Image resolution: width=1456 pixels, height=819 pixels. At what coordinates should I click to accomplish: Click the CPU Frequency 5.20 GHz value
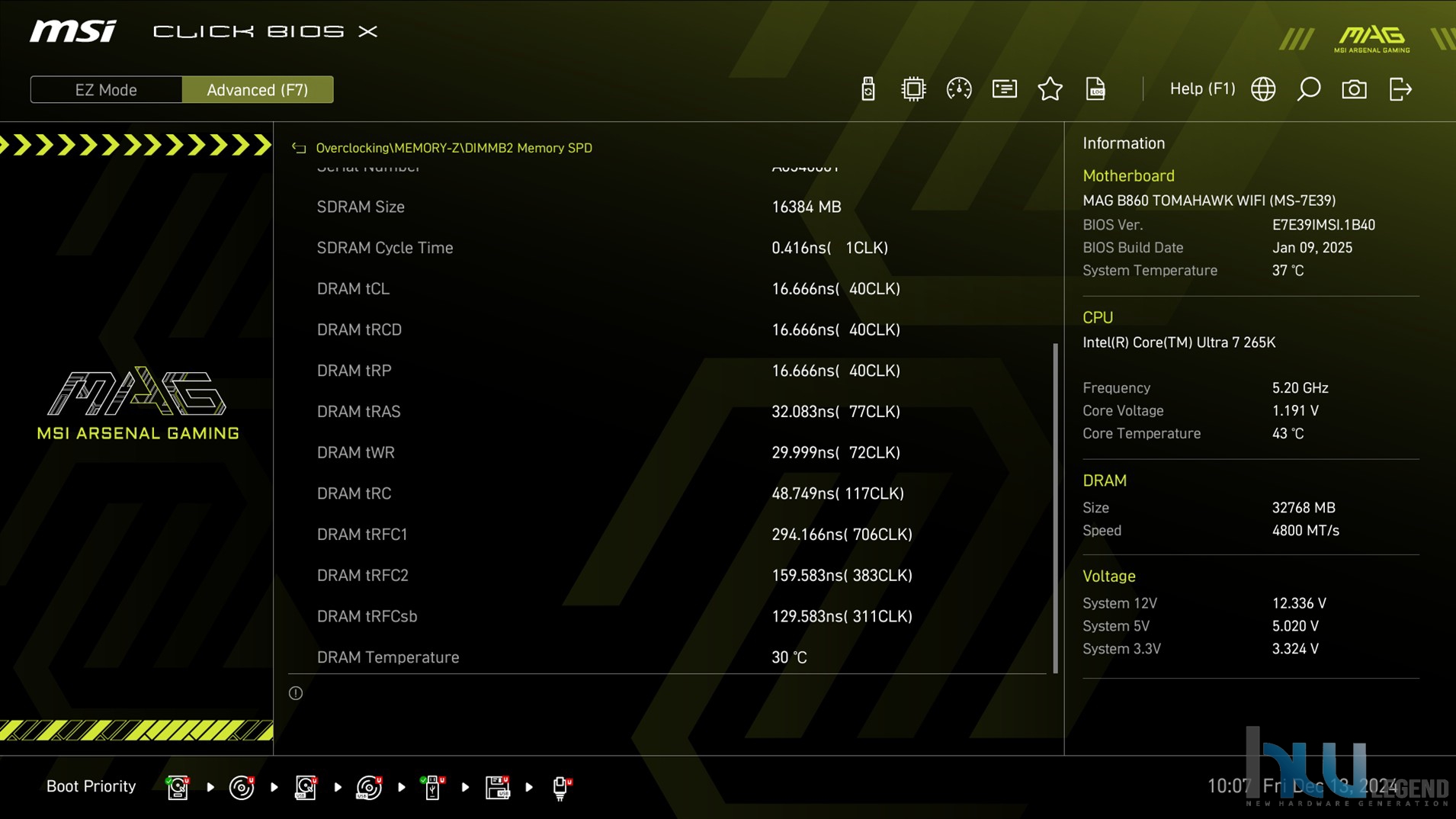click(x=1300, y=388)
